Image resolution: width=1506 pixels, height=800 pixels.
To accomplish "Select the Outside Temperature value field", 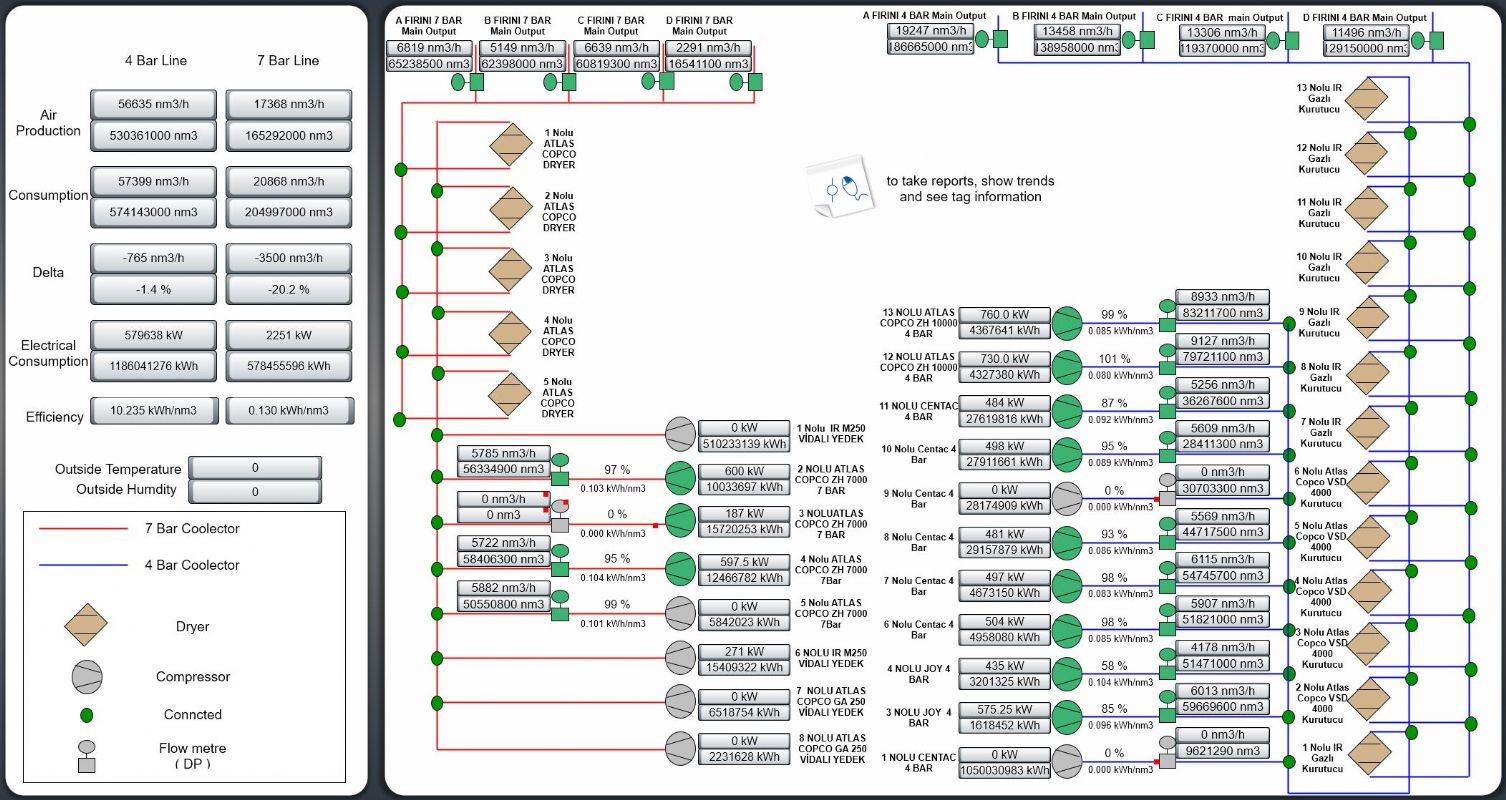I will coord(255,468).
